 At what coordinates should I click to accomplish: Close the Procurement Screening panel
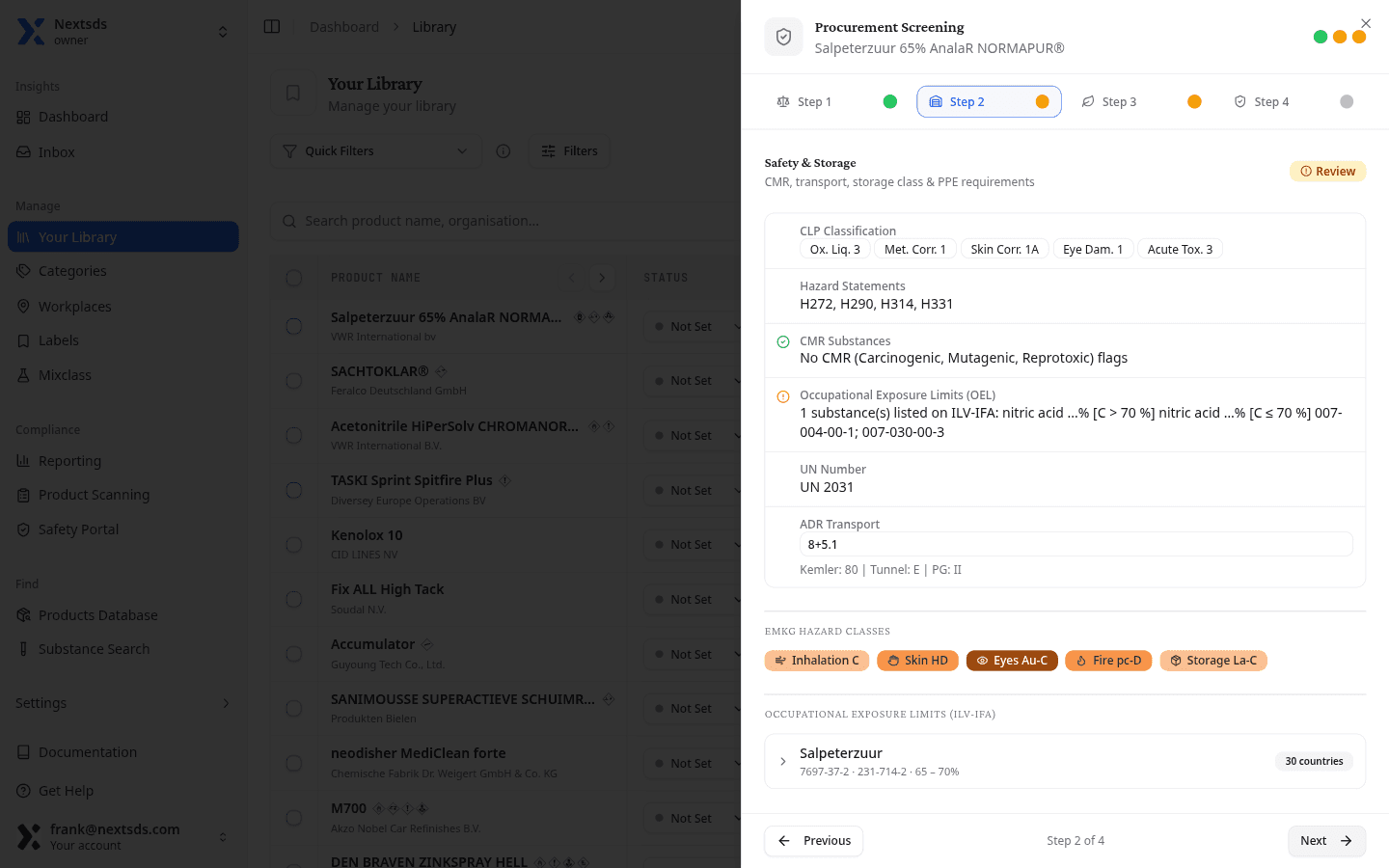coord(1366,23)
